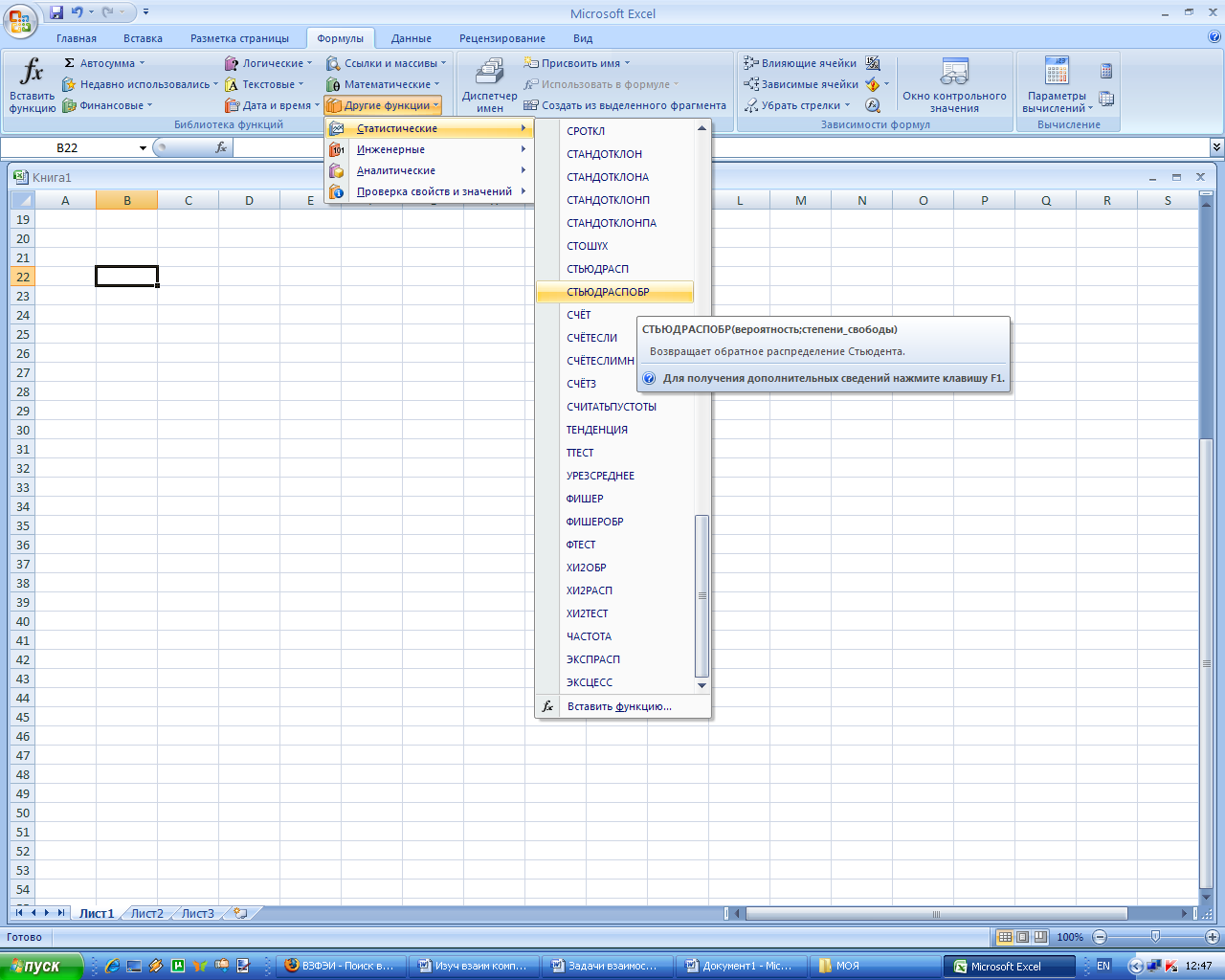Open the Рецензирование tab
The height and width of the screenshot is (980, 1225).
(502, 38)
